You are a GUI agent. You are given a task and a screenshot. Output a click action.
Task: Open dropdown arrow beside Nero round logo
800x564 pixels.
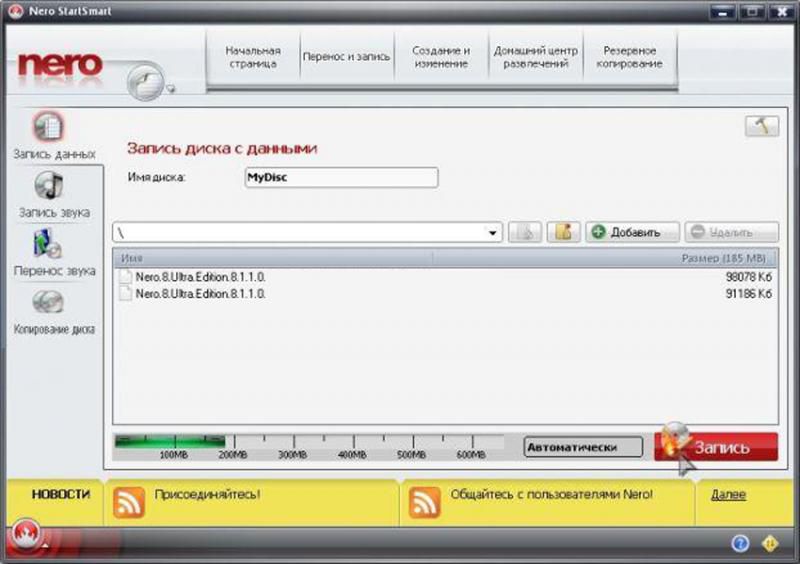(171, 88)
